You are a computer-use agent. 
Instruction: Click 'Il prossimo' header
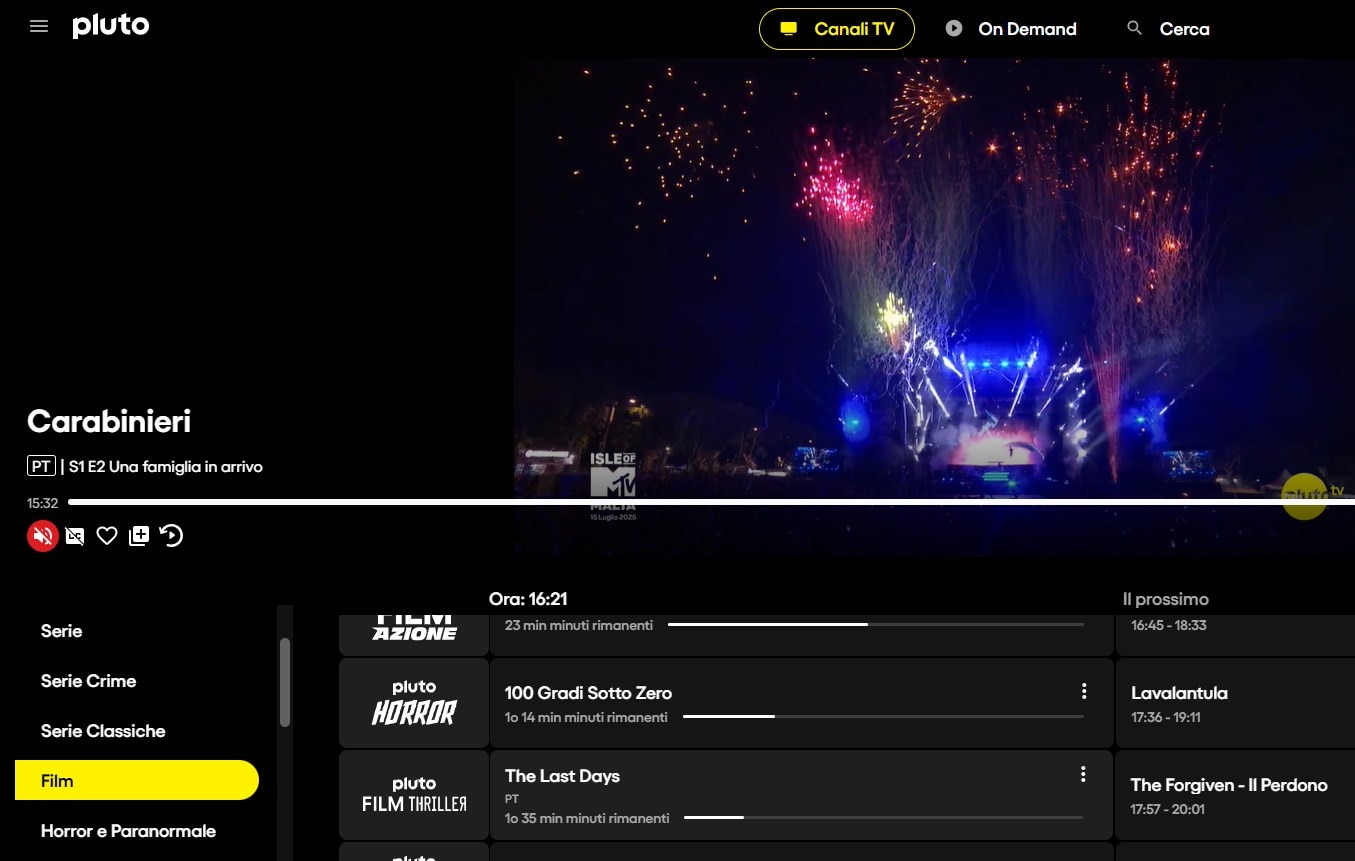tap(1165, 599)
